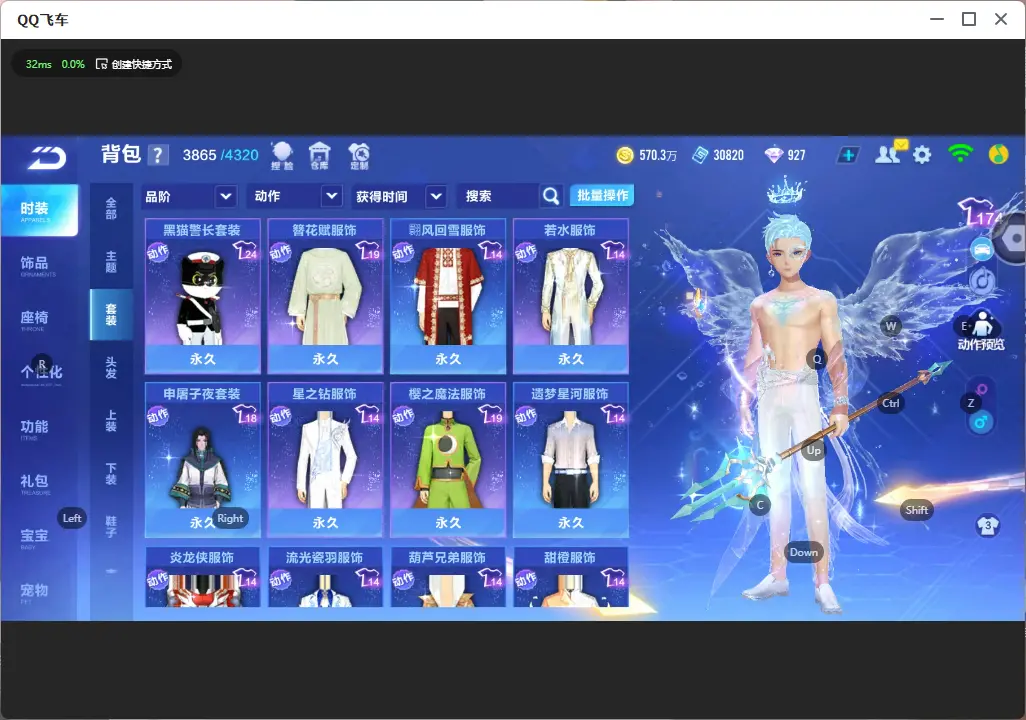Screen dimensions: 1026x720
Task: Click the gold coin currency icon
Action: tap(625, 155)
